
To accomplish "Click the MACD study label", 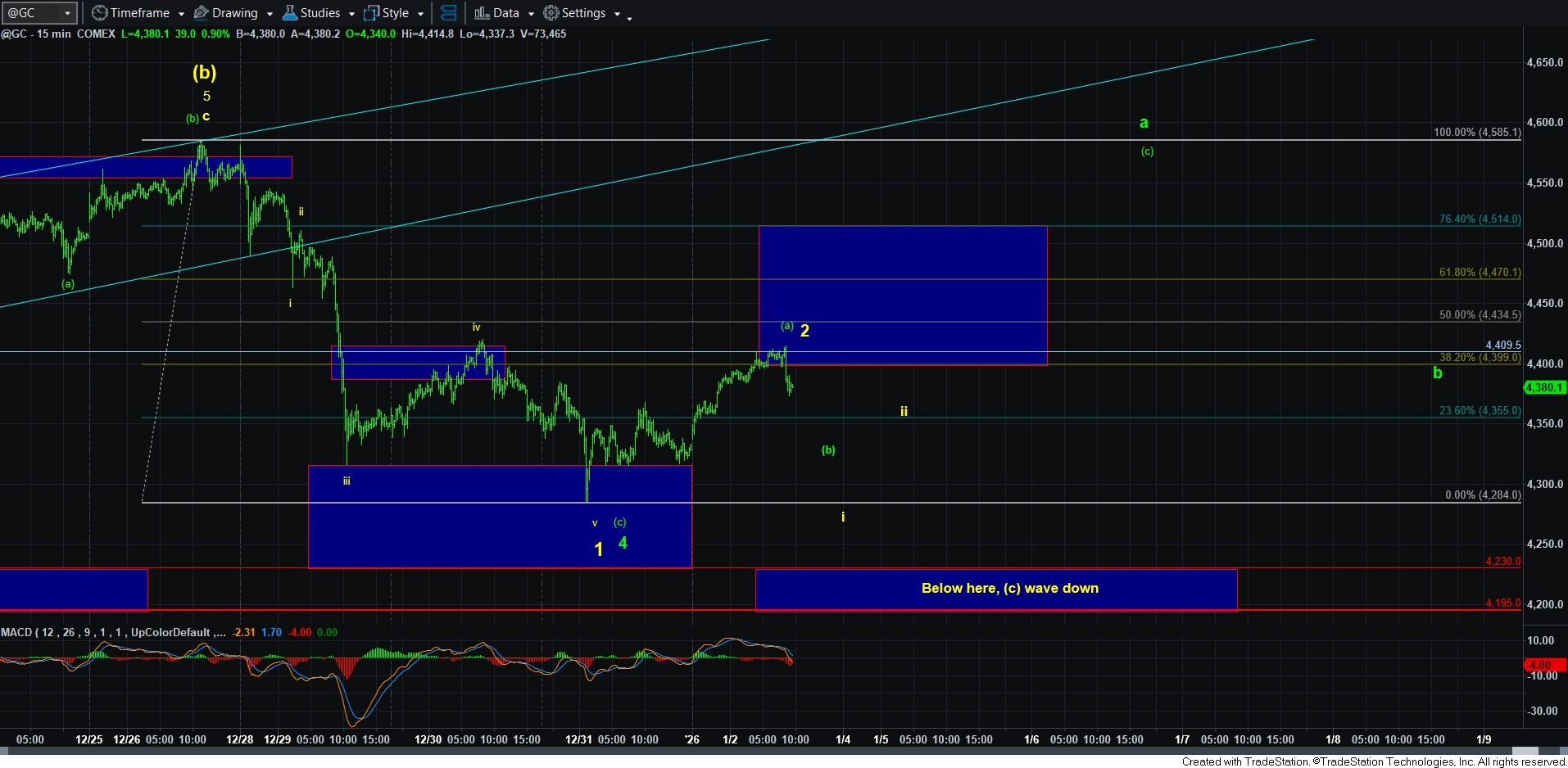I will pyautogui.click(x=16, y=632).
